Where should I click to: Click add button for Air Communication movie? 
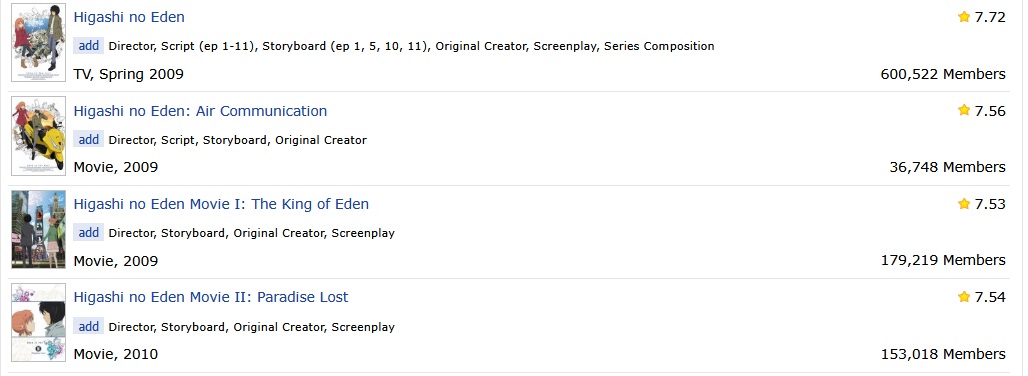[89, 140]
